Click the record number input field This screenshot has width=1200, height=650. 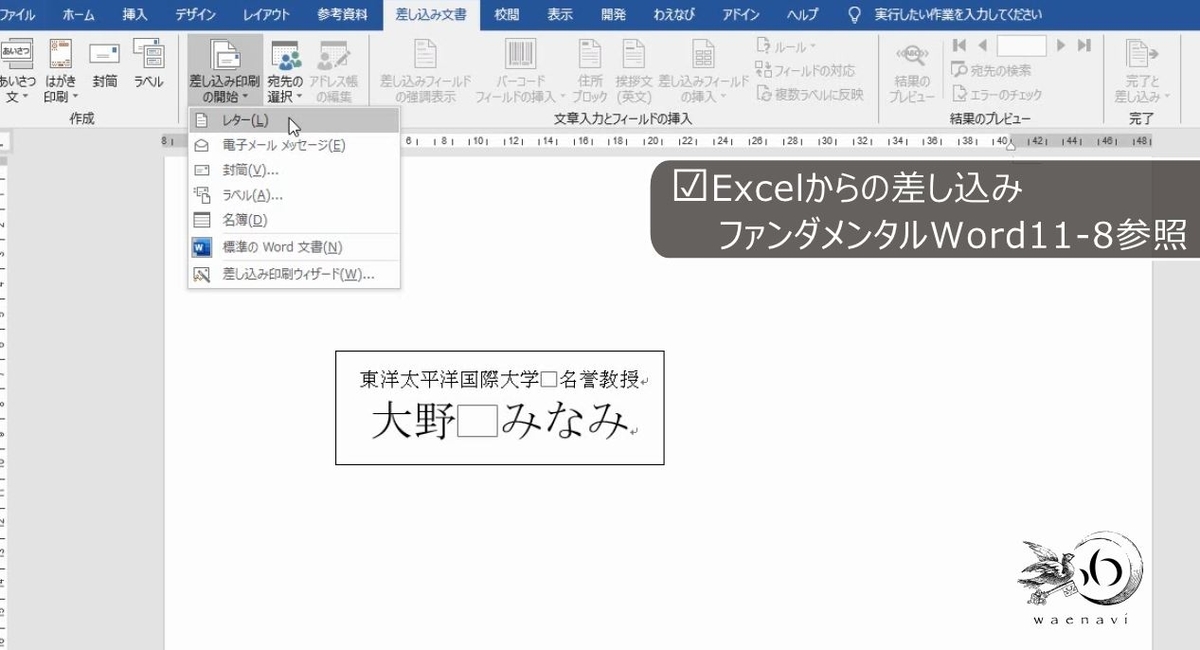click(1021, 46)
